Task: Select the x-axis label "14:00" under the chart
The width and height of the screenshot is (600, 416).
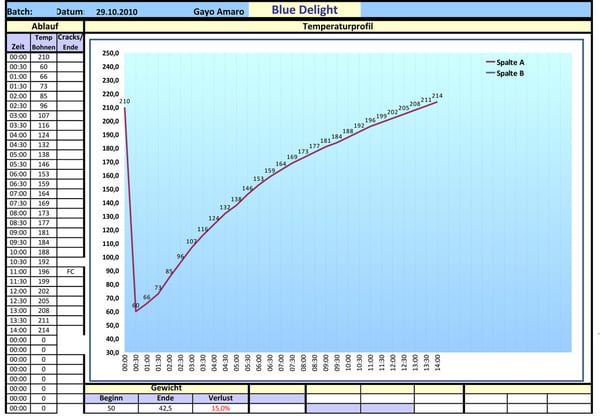Action: click(x=437, y=363)
